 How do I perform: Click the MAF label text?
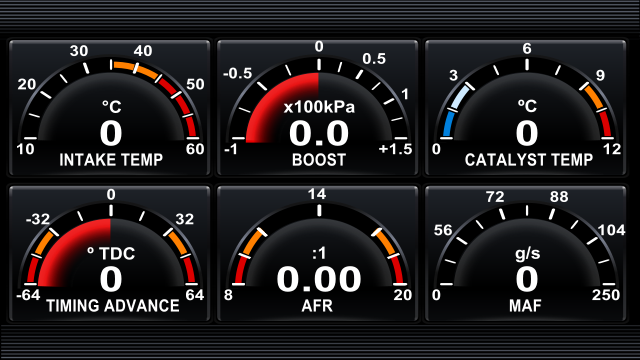[x=525, y=305]
